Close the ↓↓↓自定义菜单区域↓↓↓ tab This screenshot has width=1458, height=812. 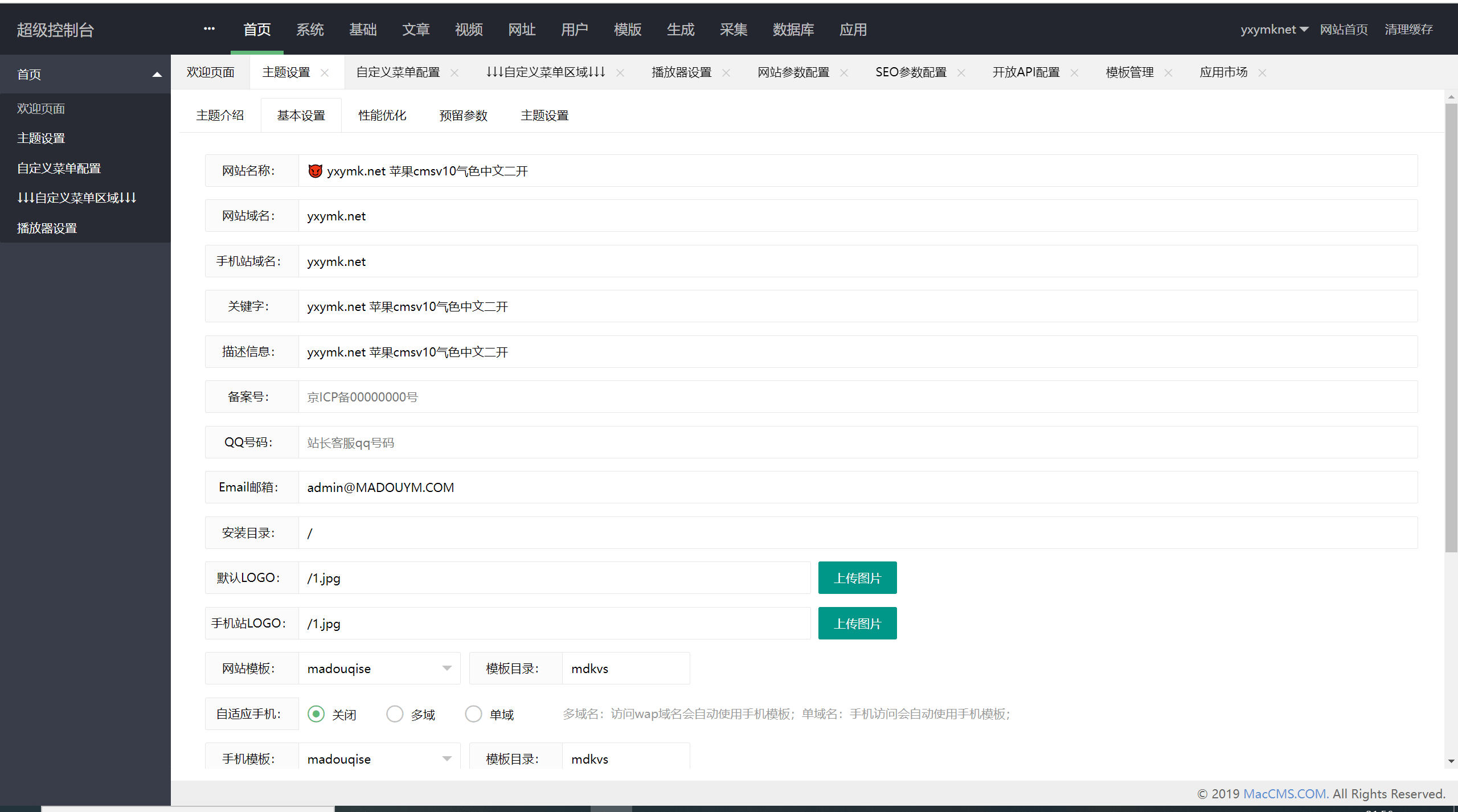pos(620,73)
